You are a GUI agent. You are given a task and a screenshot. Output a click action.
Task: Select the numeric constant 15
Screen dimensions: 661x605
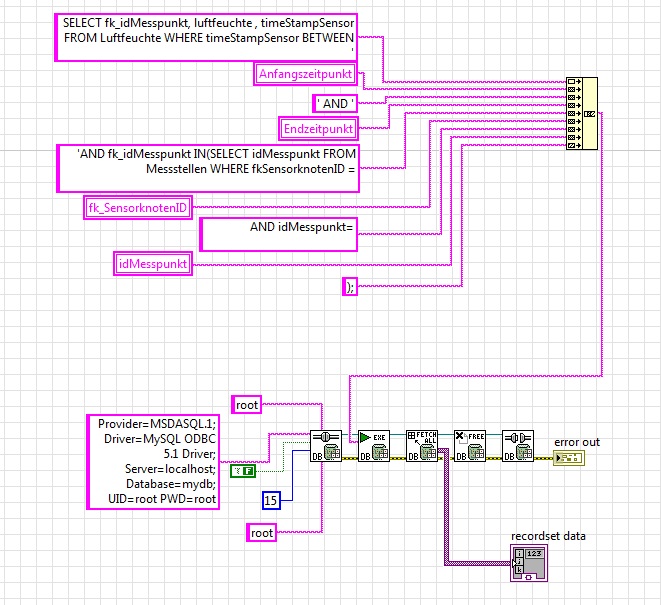click(271, 500)
